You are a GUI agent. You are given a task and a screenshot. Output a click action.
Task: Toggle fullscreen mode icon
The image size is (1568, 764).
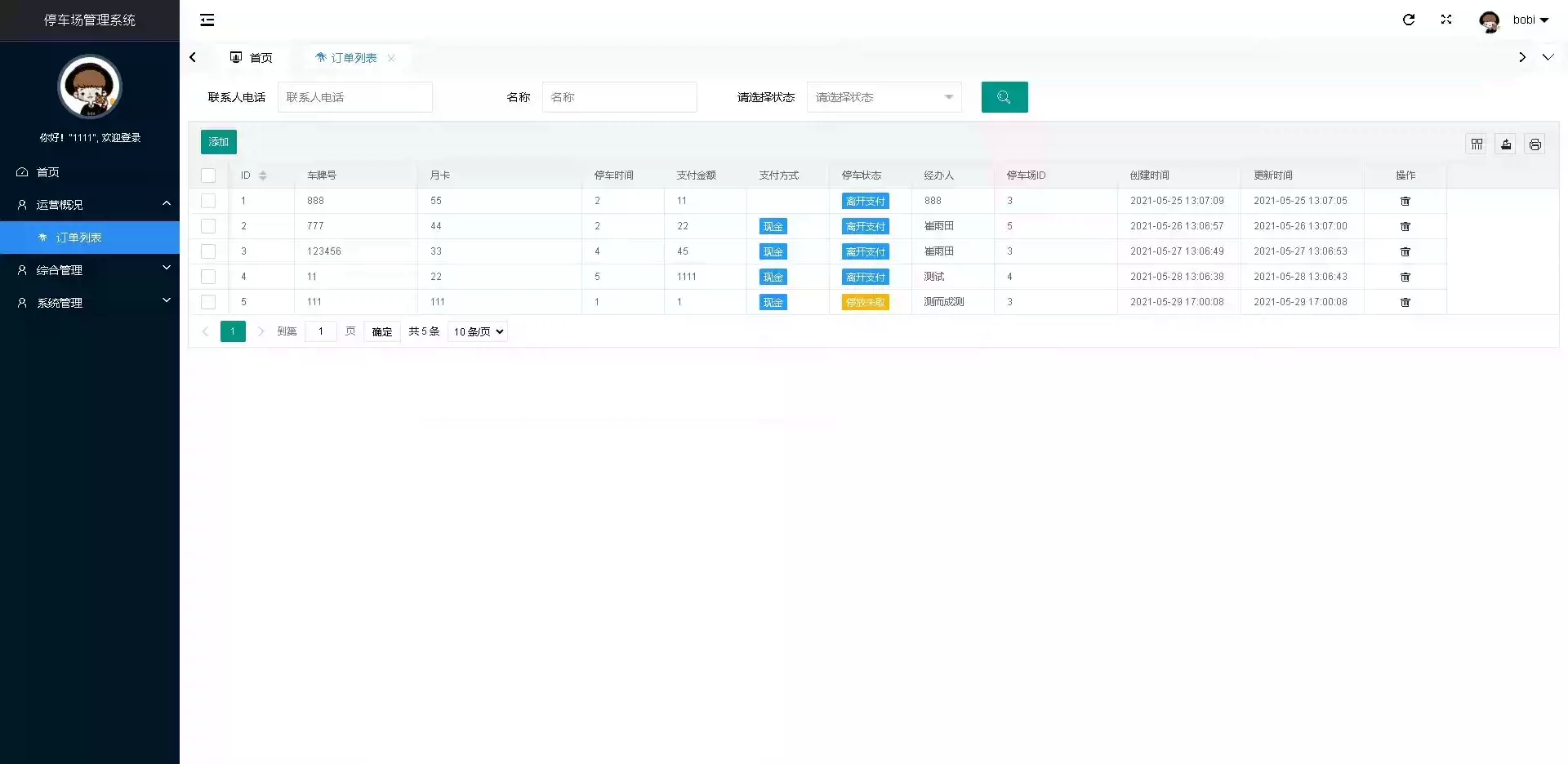click(1446, 20)
